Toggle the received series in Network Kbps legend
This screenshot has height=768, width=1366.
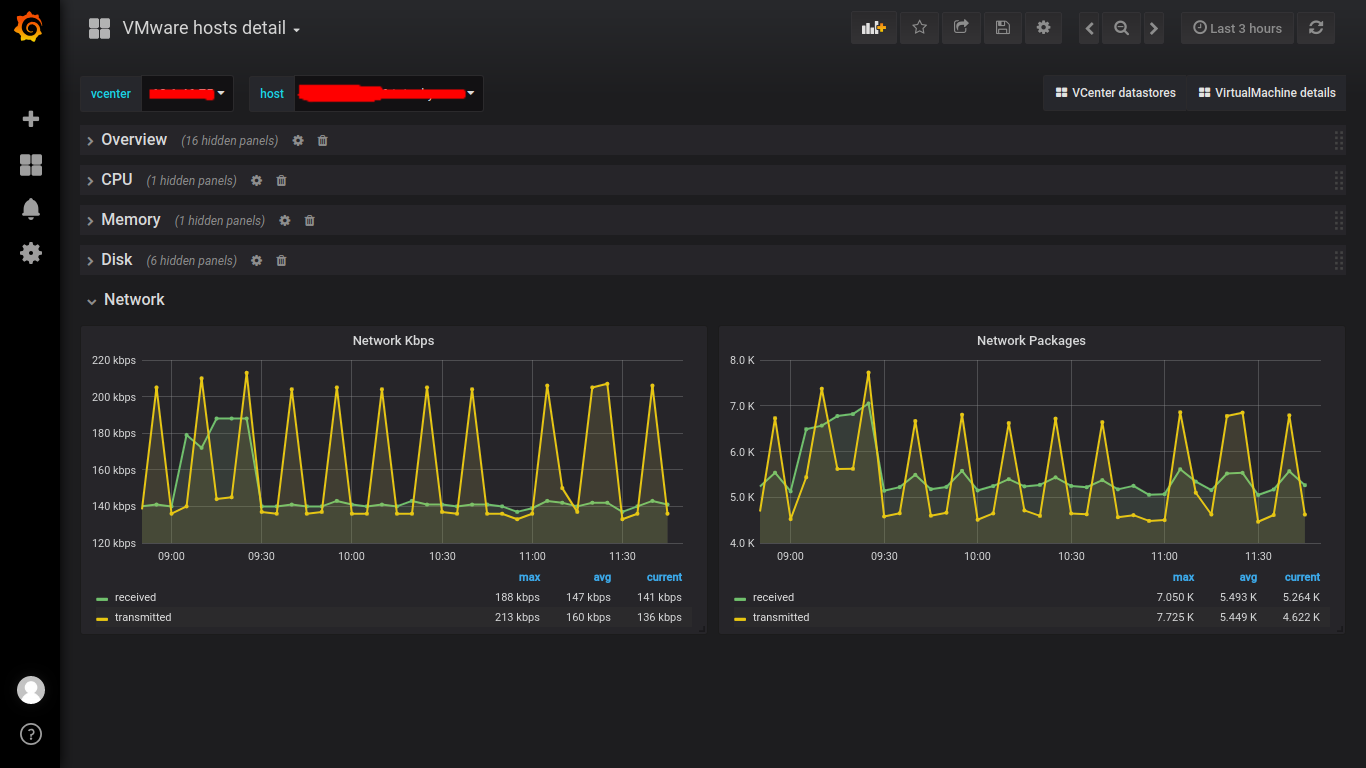pyautogui.click(x=135, y=597)
